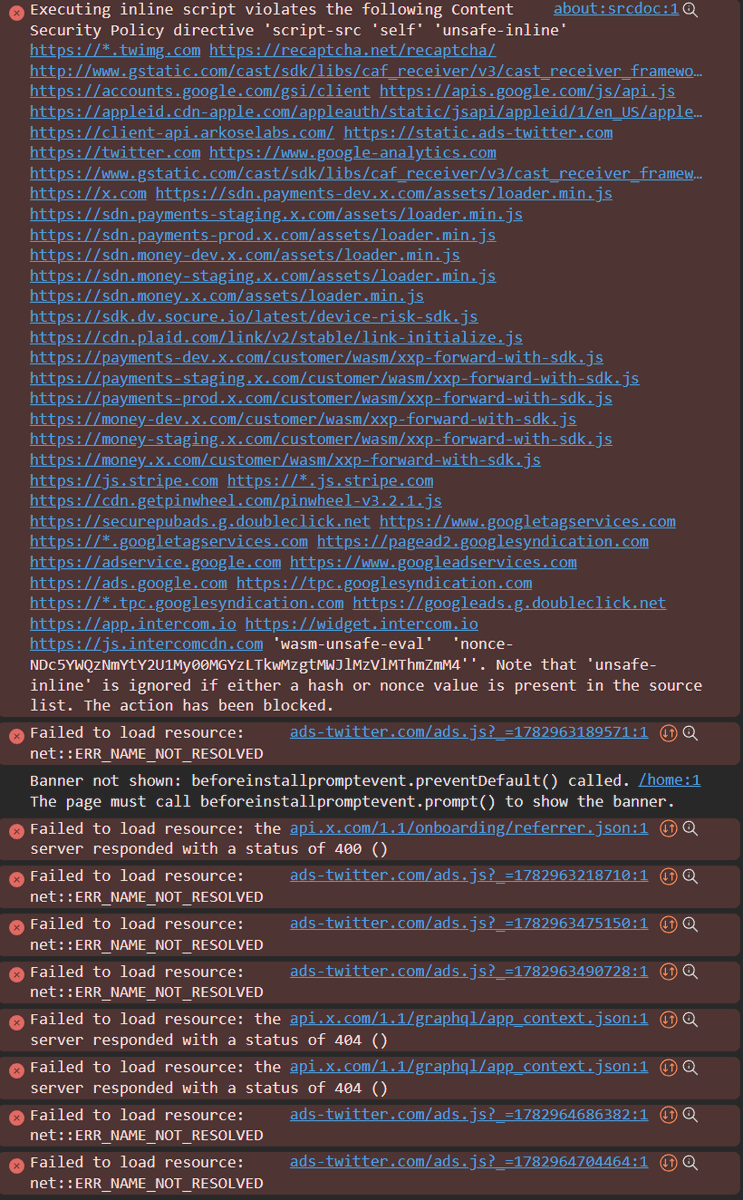
Task: Open sdn.payments-staging.x.com loader.min.js link
Action: [276, 214]
